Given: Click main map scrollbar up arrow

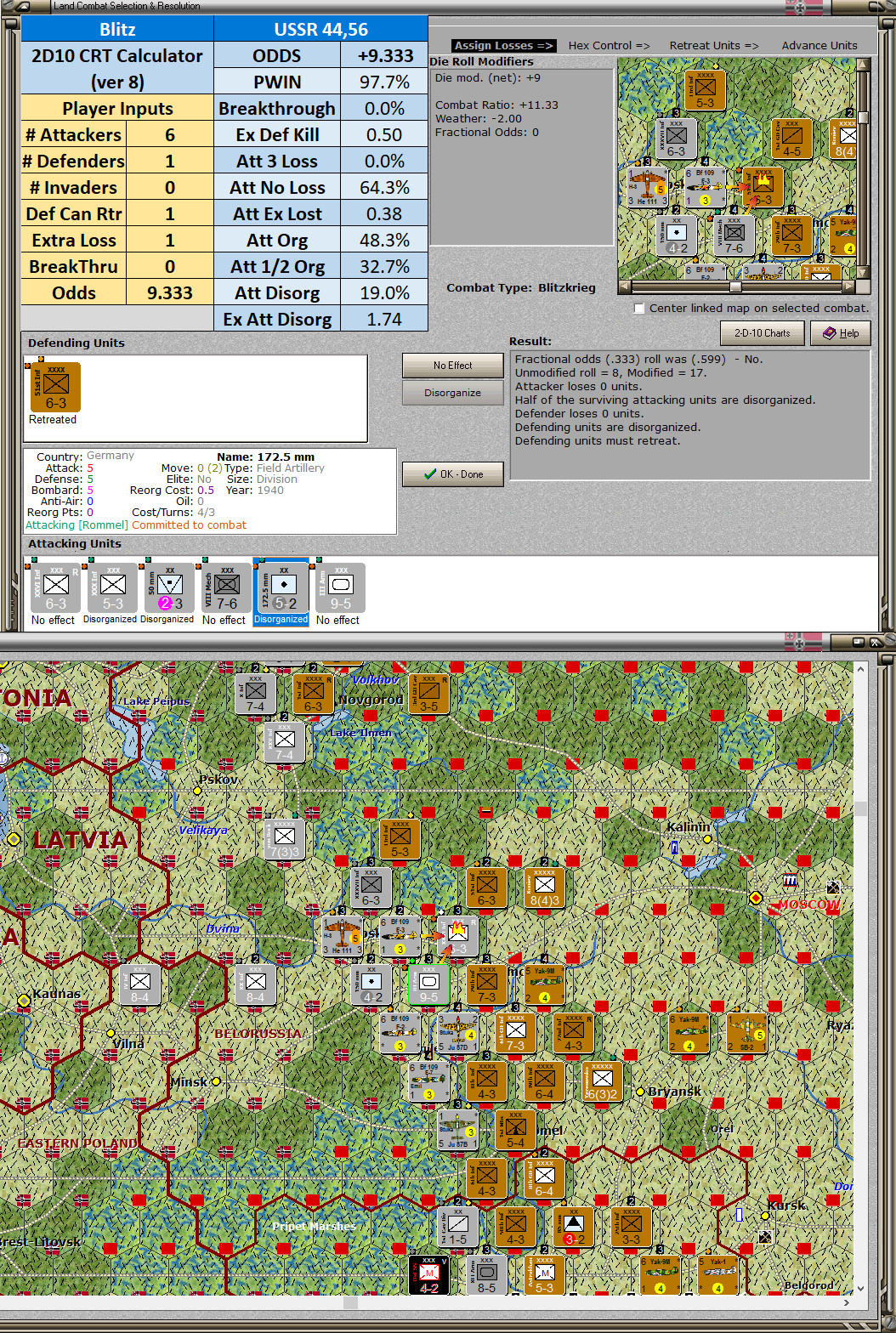Looking at the screenshot, I should click(860, 669).
